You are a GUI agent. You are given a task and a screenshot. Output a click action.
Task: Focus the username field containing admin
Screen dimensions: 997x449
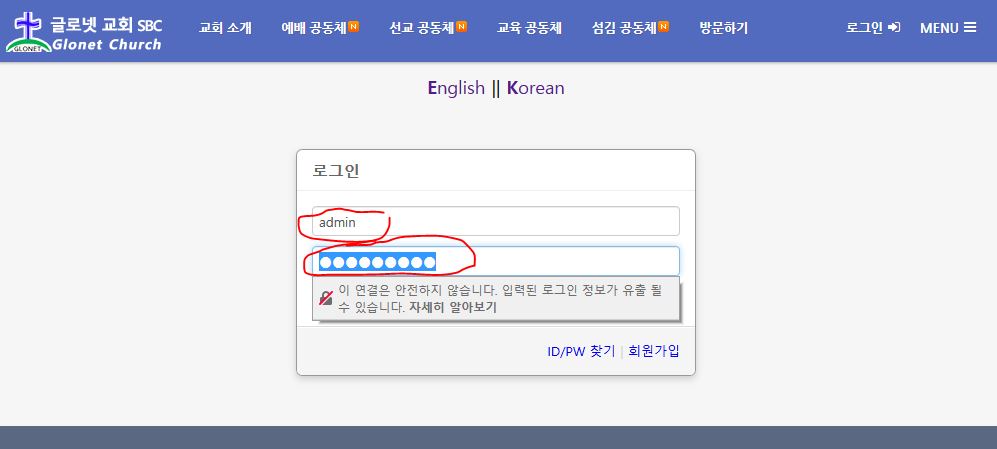pos(495,222)
